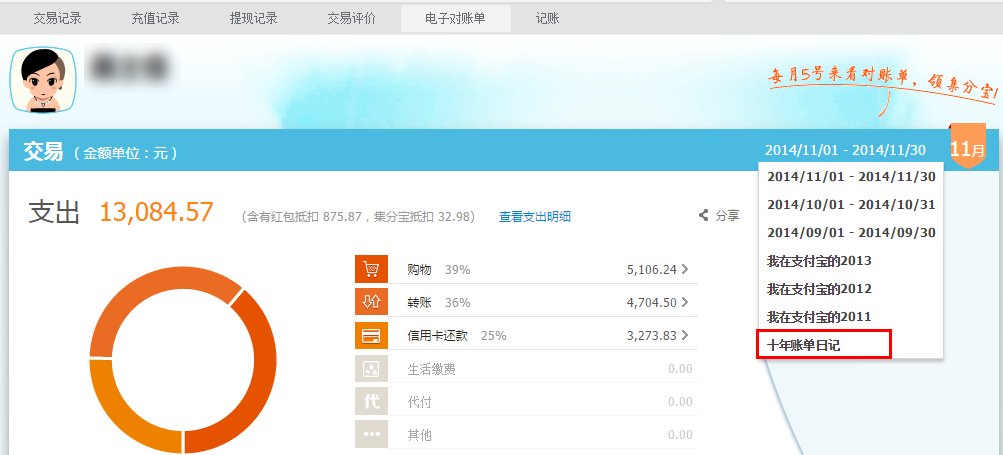Click the orange 11月 month badge
The width and height of the screenshot is (1003, 455).
pos(967,149)
